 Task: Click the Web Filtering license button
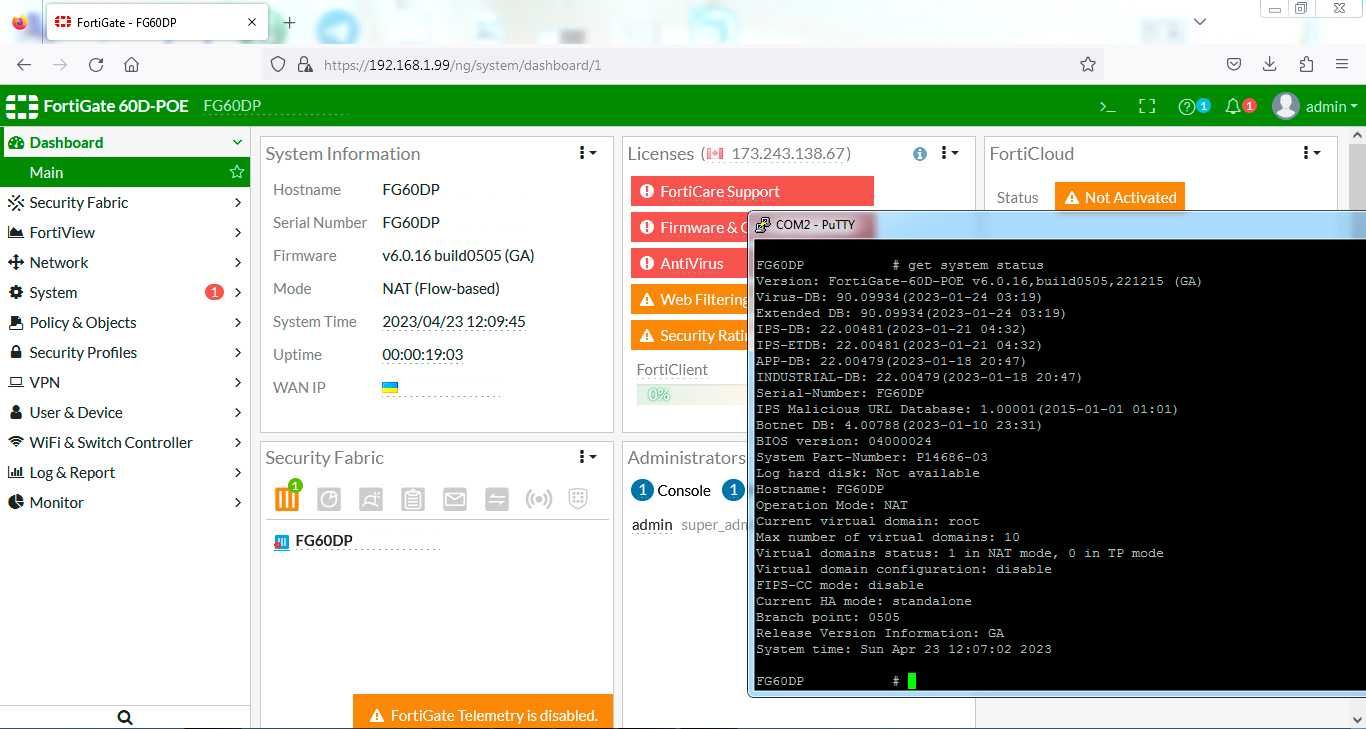[x=690, y=299]
